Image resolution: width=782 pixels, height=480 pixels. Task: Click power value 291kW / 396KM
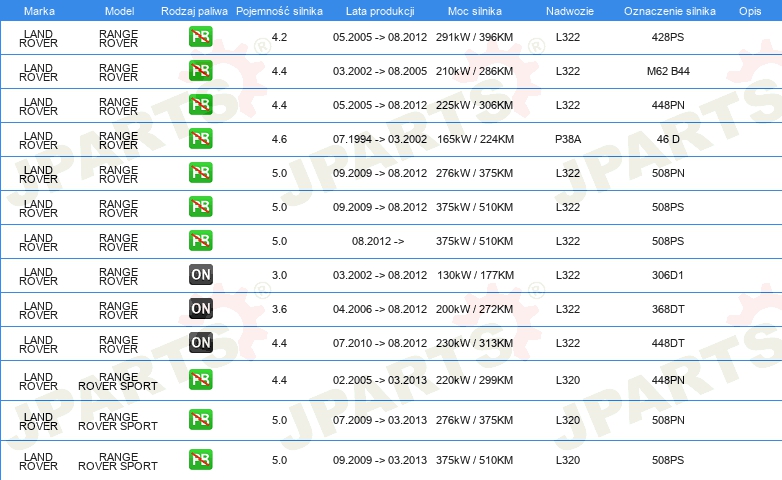pyautogui.click(x=474, y=37)
